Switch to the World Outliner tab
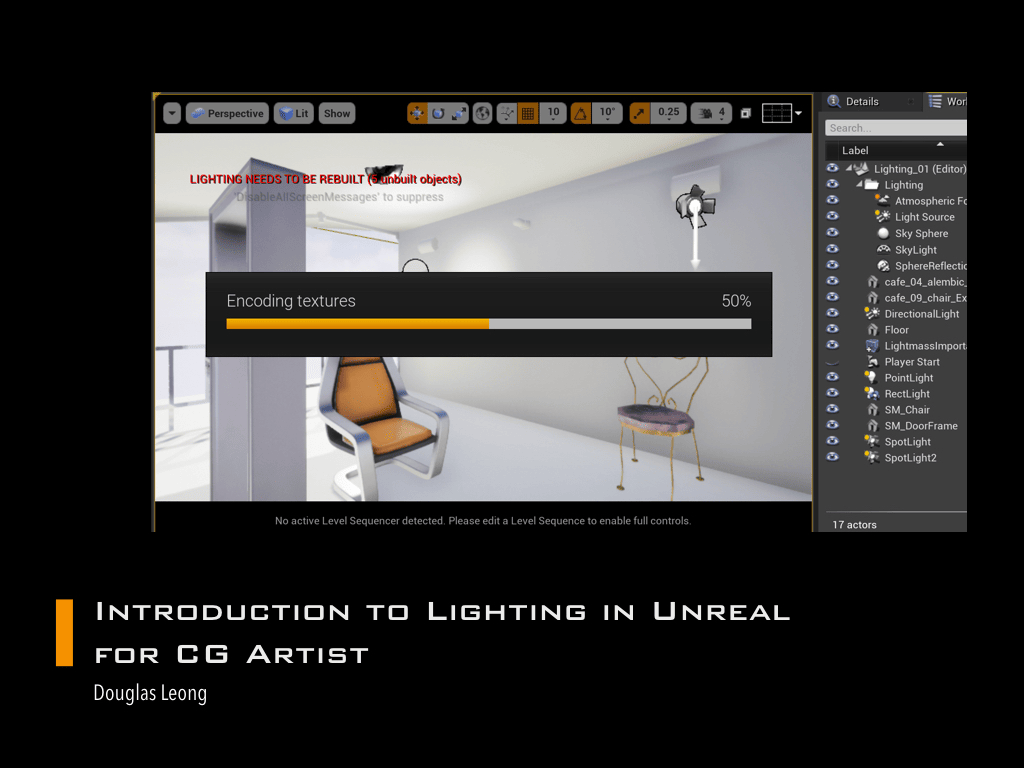The width and height of the screenshot is (1024, 768). pos(946,101)
